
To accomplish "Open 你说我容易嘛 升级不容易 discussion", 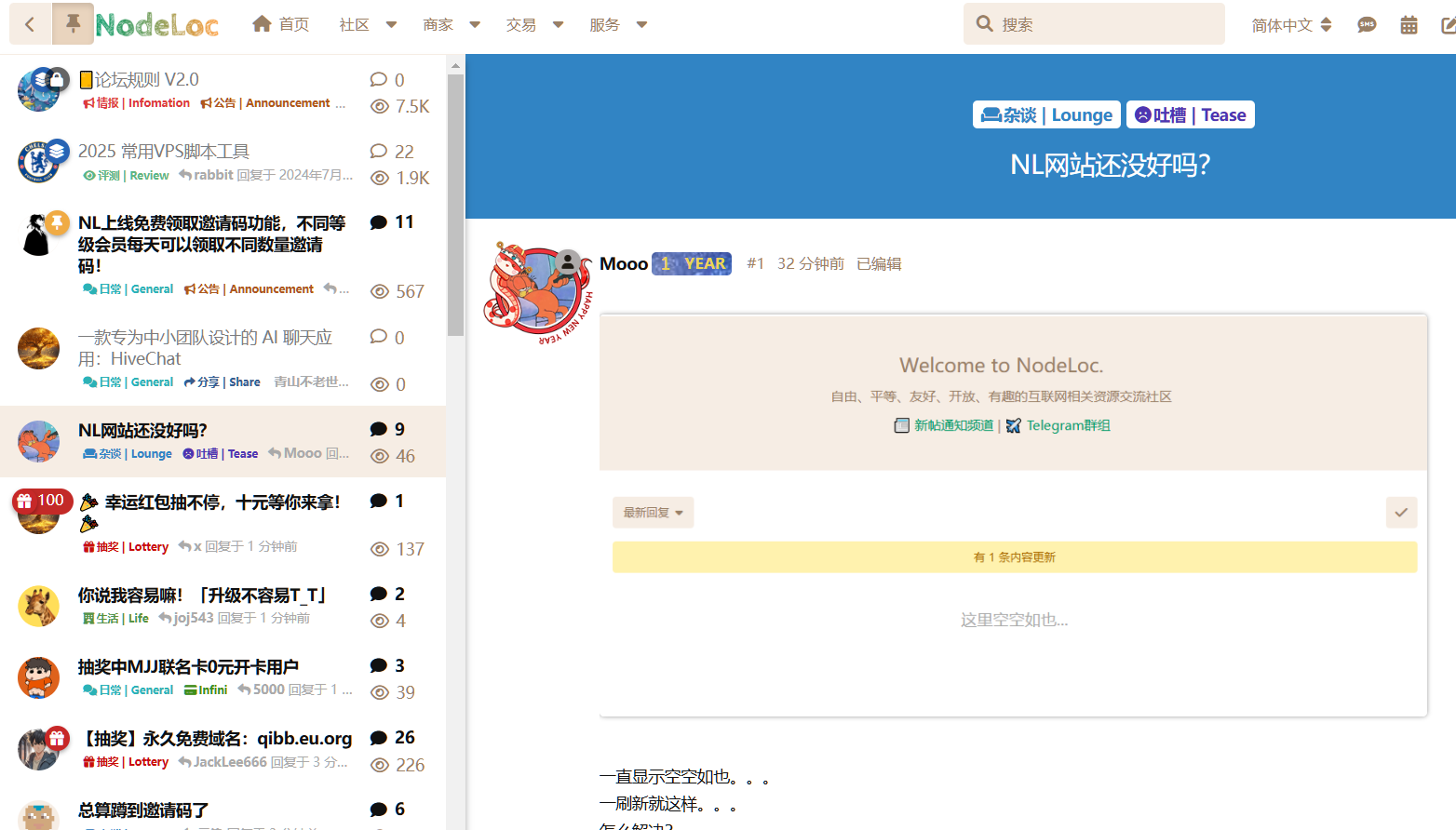I will [203, 595].
